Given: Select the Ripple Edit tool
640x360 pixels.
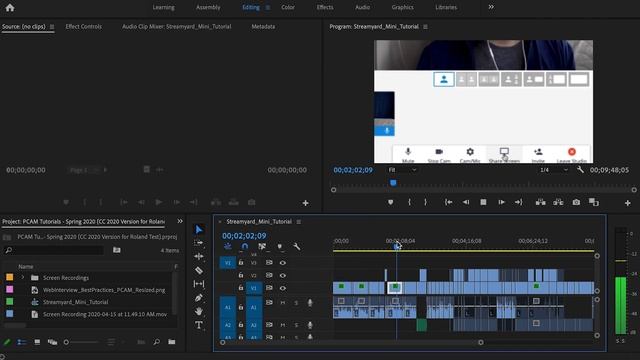Looking at the screenshot, I should 199,256.
